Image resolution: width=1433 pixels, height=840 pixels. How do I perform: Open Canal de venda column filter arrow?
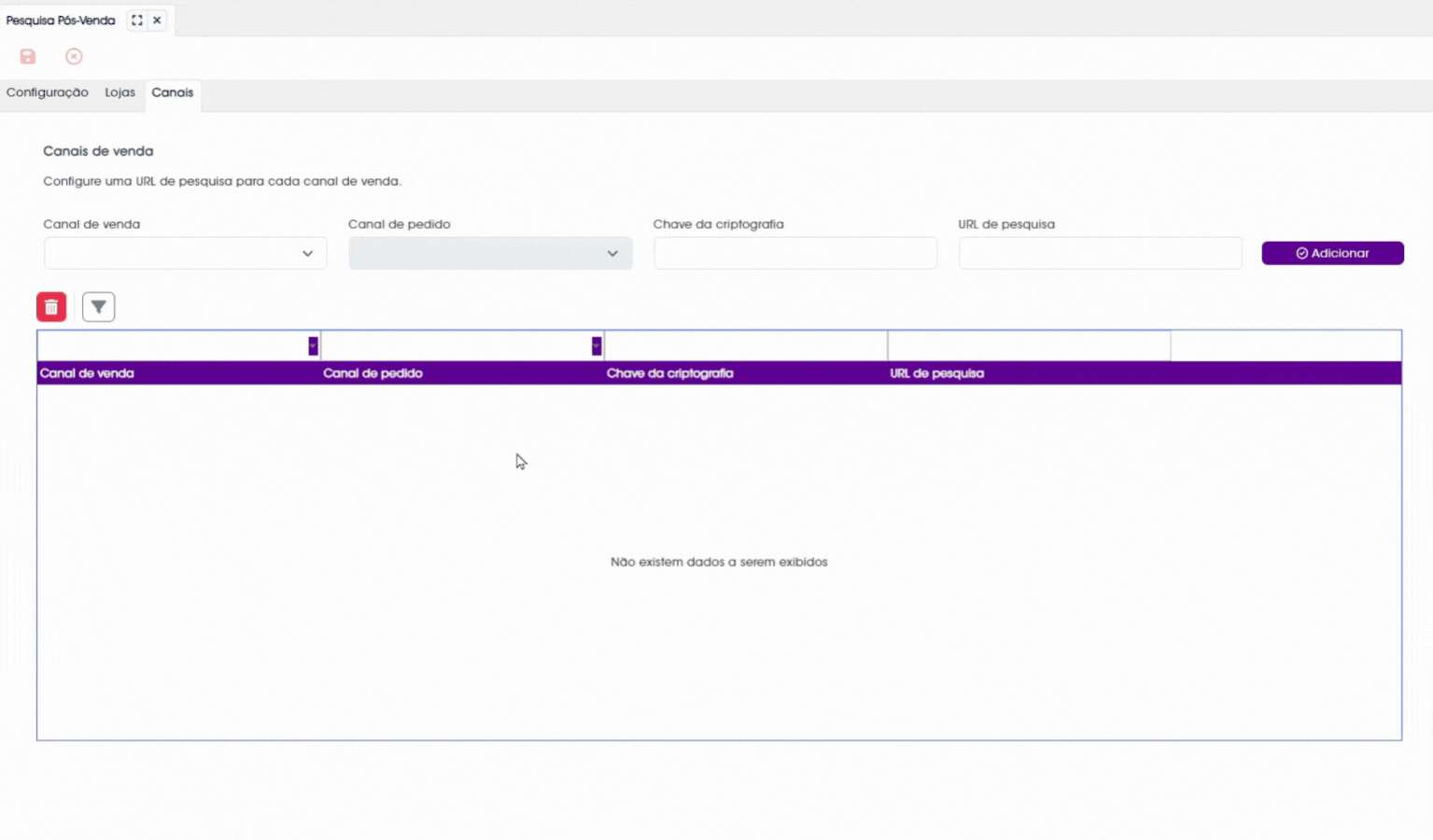(x=313, y=346)
